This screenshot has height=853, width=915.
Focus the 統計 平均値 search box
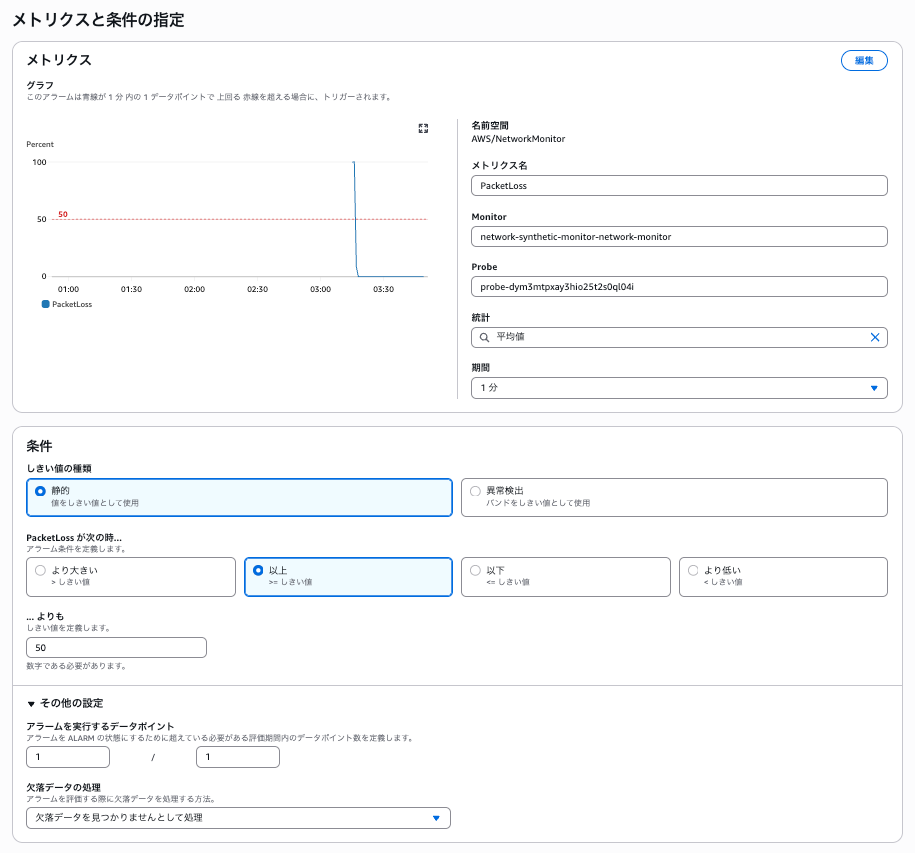point(679,337)
